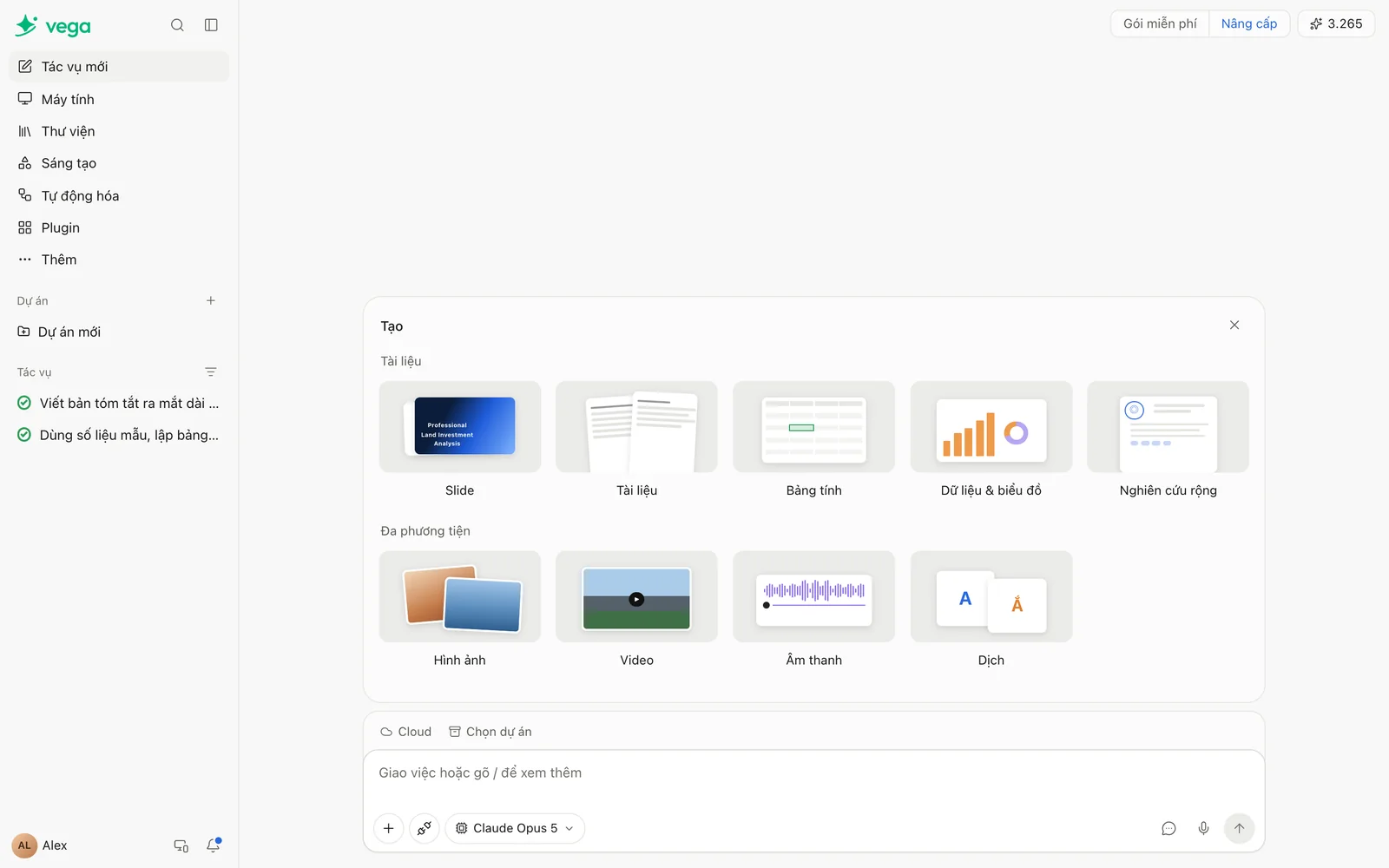
Task: Choose the Âm thanh audio thumbnail
Action: (x=813, y=597)
